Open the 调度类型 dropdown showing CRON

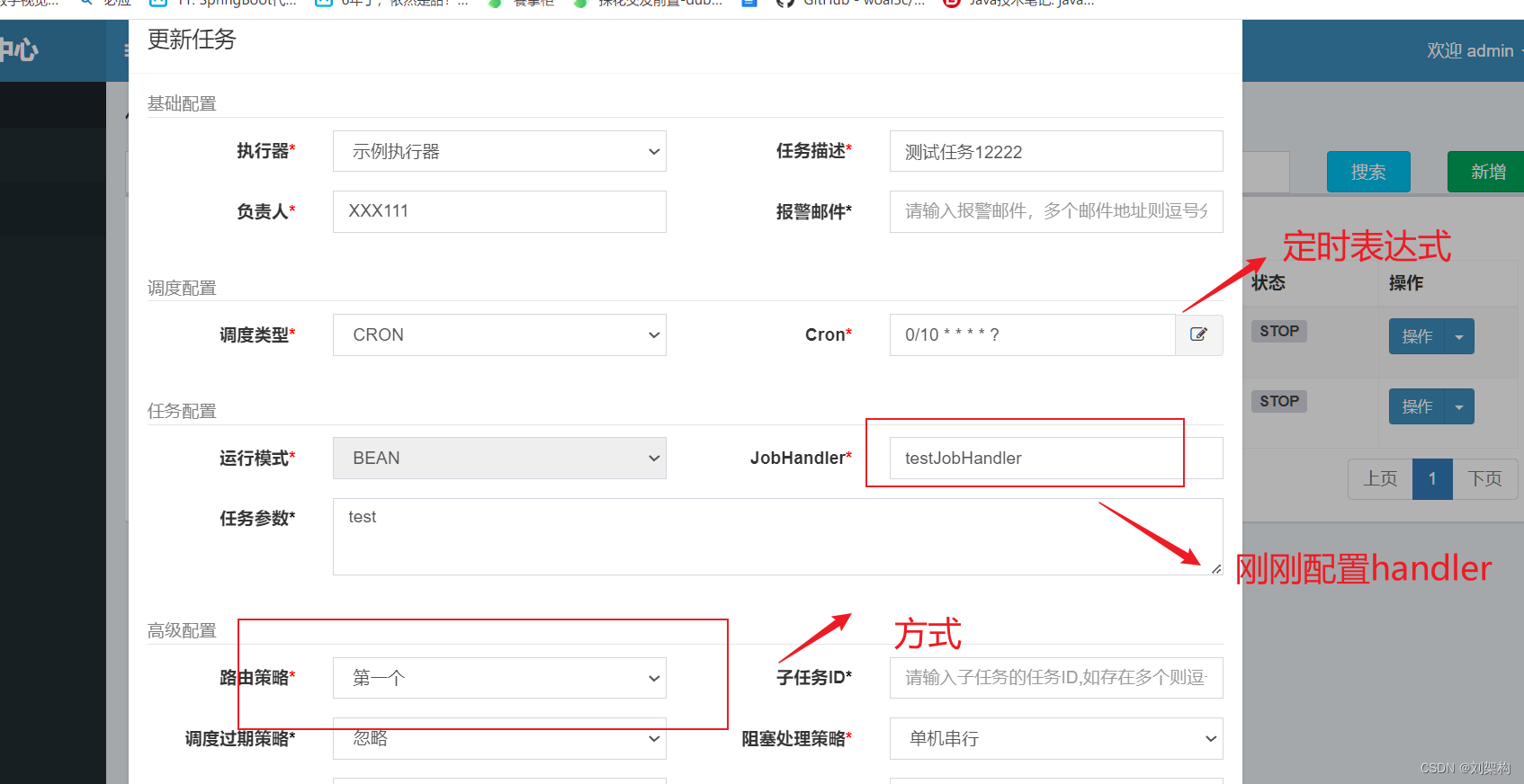(499, 334)
